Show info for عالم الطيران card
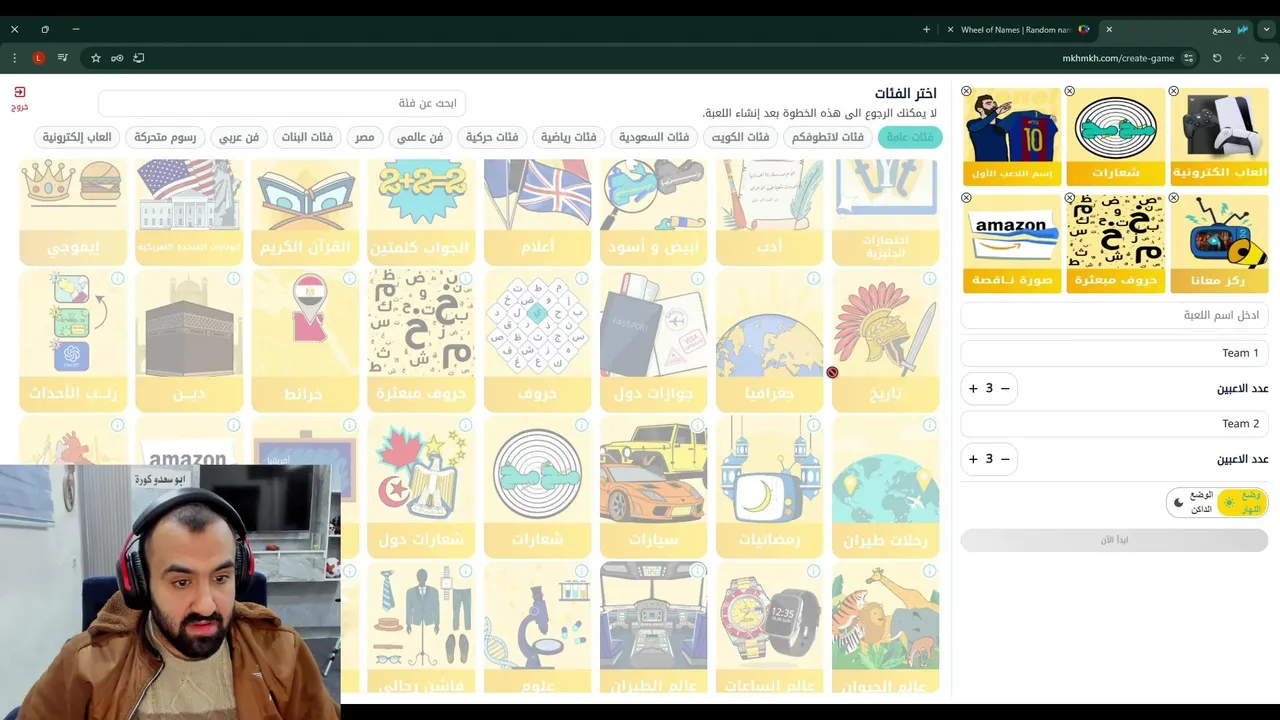The height and width of the screenshot is (720, 1280). tap(698, 571)
